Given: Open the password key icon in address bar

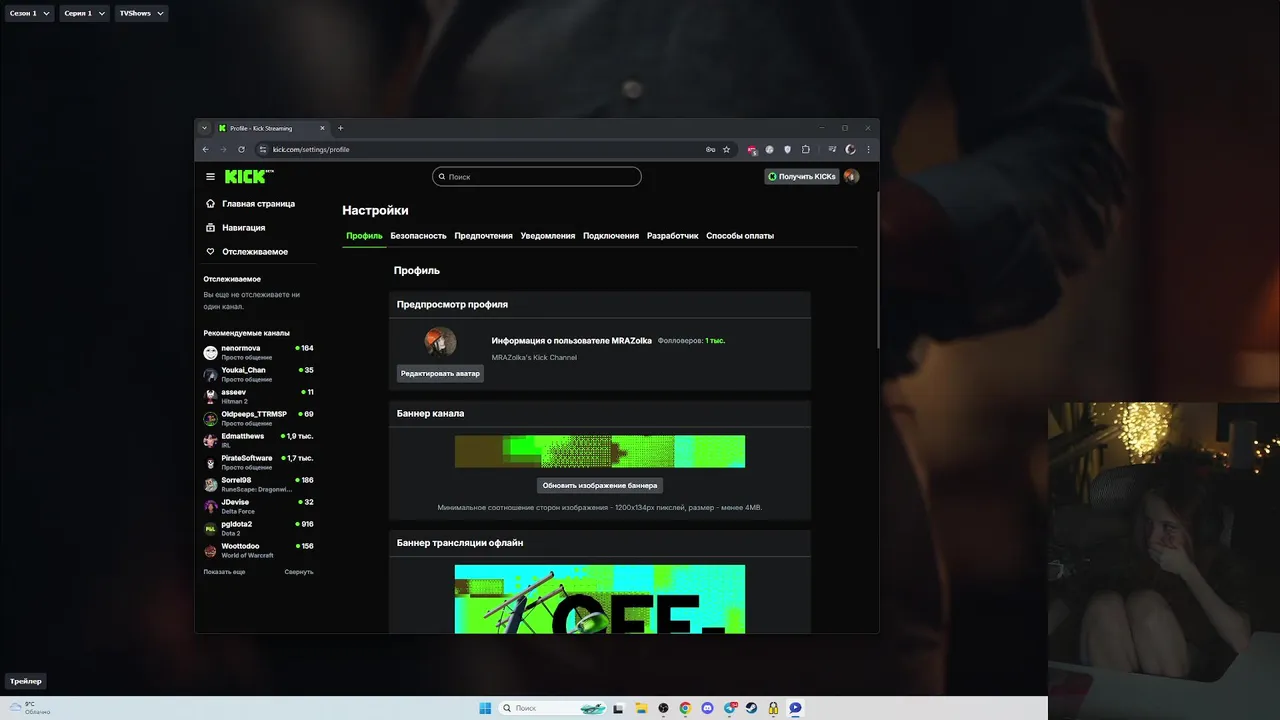Looking at the screenshot, I should [710, 149].
